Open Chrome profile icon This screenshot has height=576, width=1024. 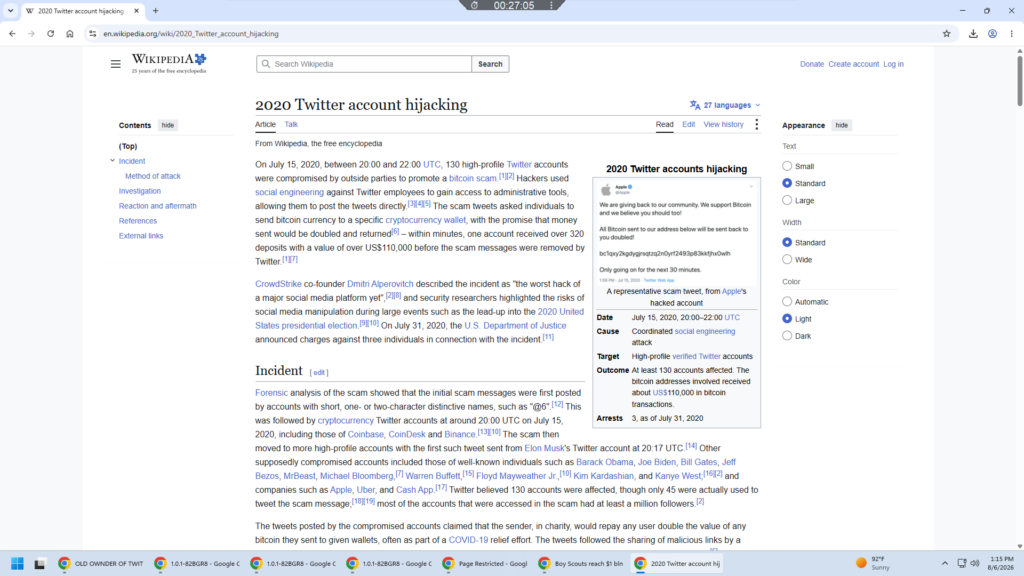pyautogui.click(x=992, y=34)
